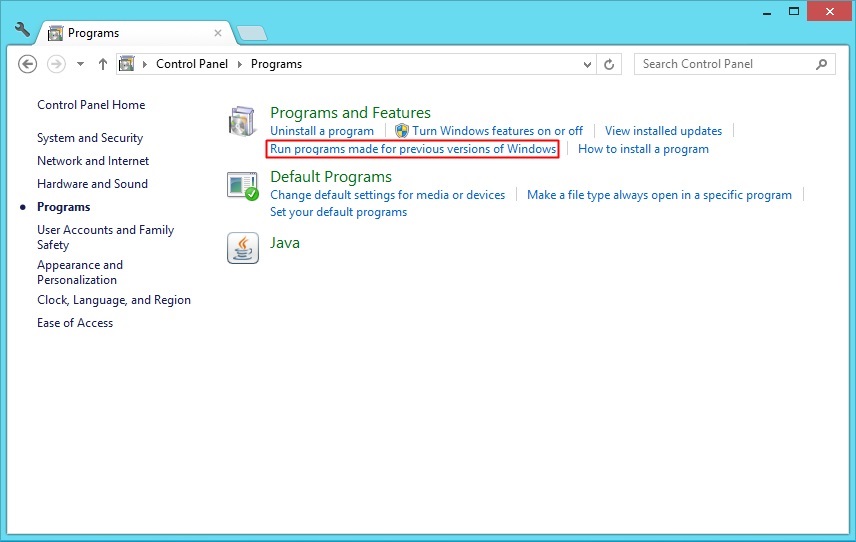This screenshot has width=856, height=542.
Task: Click the Java coffee cup icon
Action: (x=243, y=248)
